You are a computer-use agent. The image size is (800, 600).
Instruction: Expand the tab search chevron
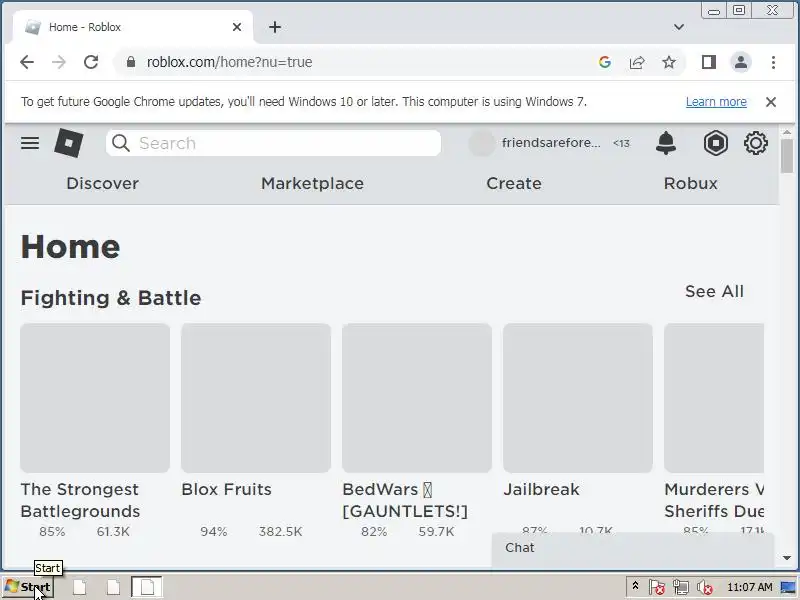[x=679, y=27]
